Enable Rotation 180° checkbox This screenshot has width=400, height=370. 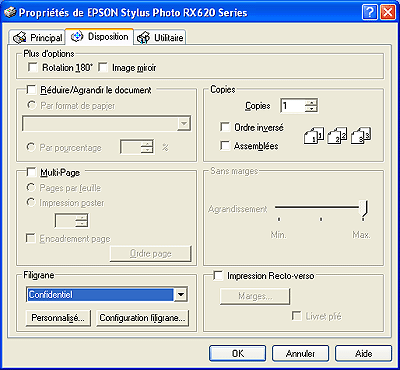tap(33, 68)
